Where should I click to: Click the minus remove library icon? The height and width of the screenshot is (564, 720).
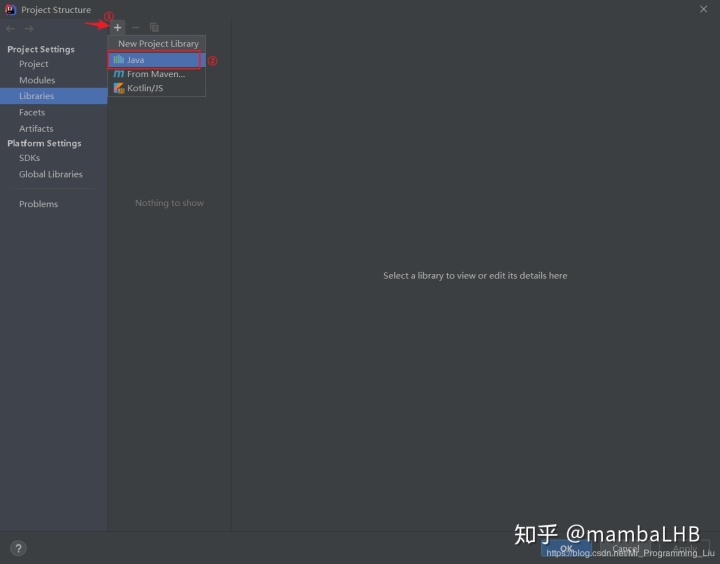click(135, 28)
